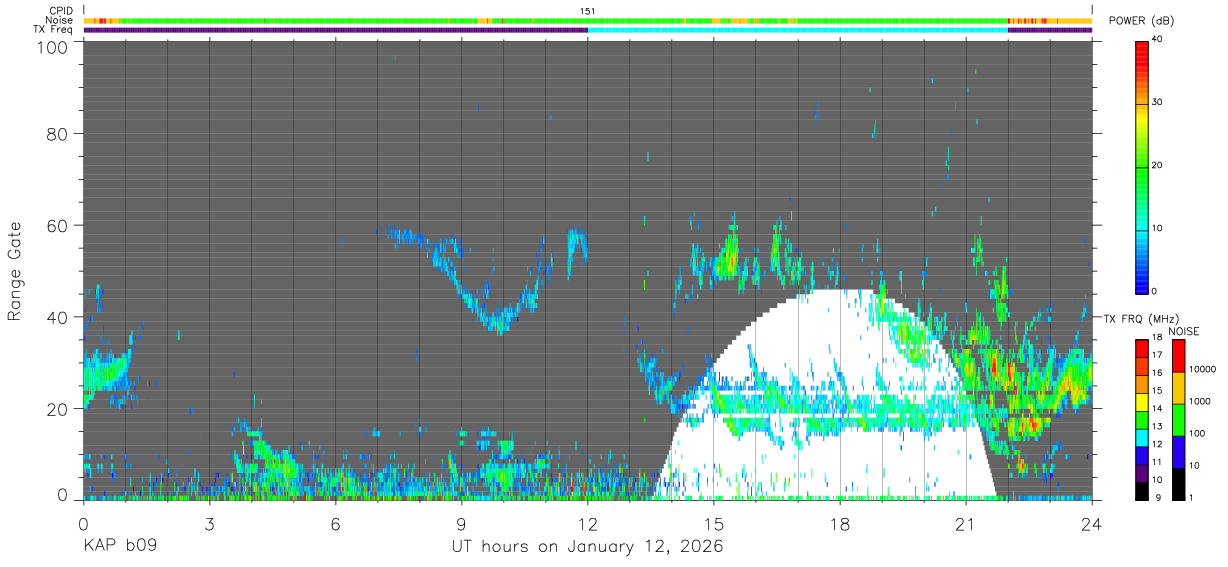Click the cyan TX Freq strip segment
This screenshot has height=567, width=1228.
pyautogui.click(x=798, y=30)
